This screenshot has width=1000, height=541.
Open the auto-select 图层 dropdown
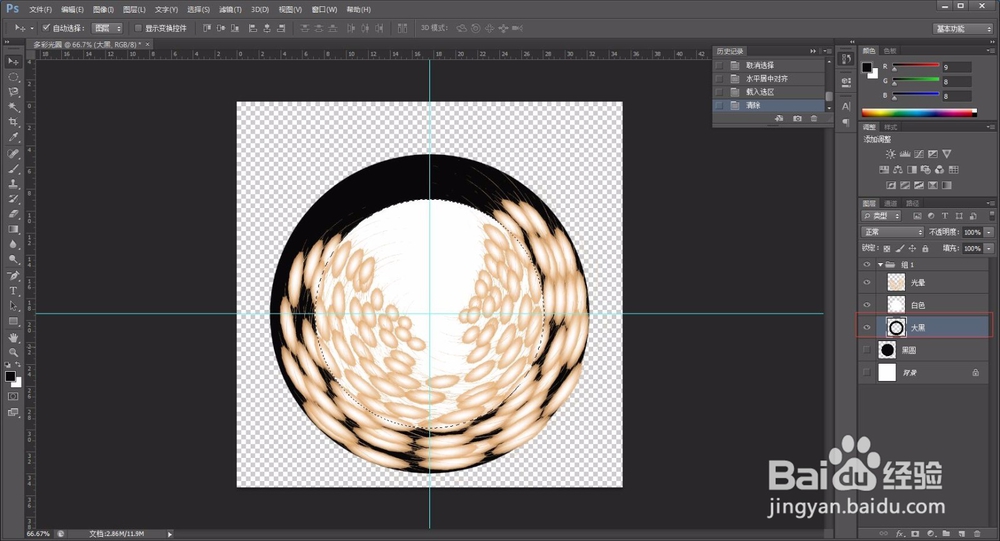click(x=107, y=28)
